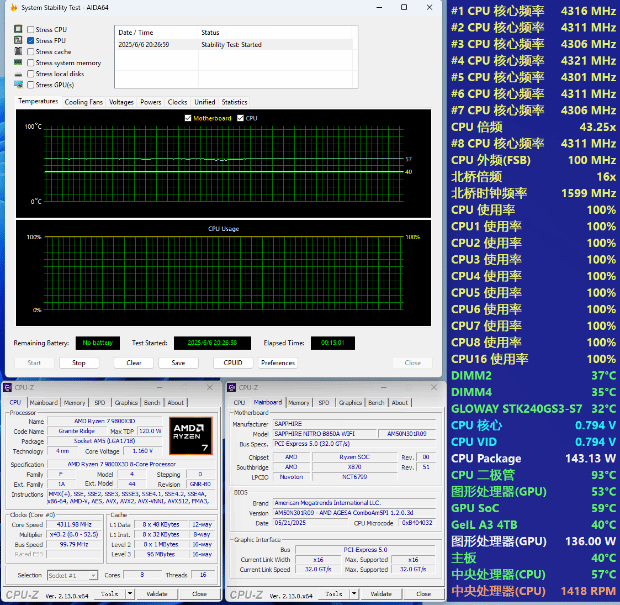Open AIDA64 Preferences
Viewport: 620px width, 605px height.
pyautogui.click(x=278, y=363)
